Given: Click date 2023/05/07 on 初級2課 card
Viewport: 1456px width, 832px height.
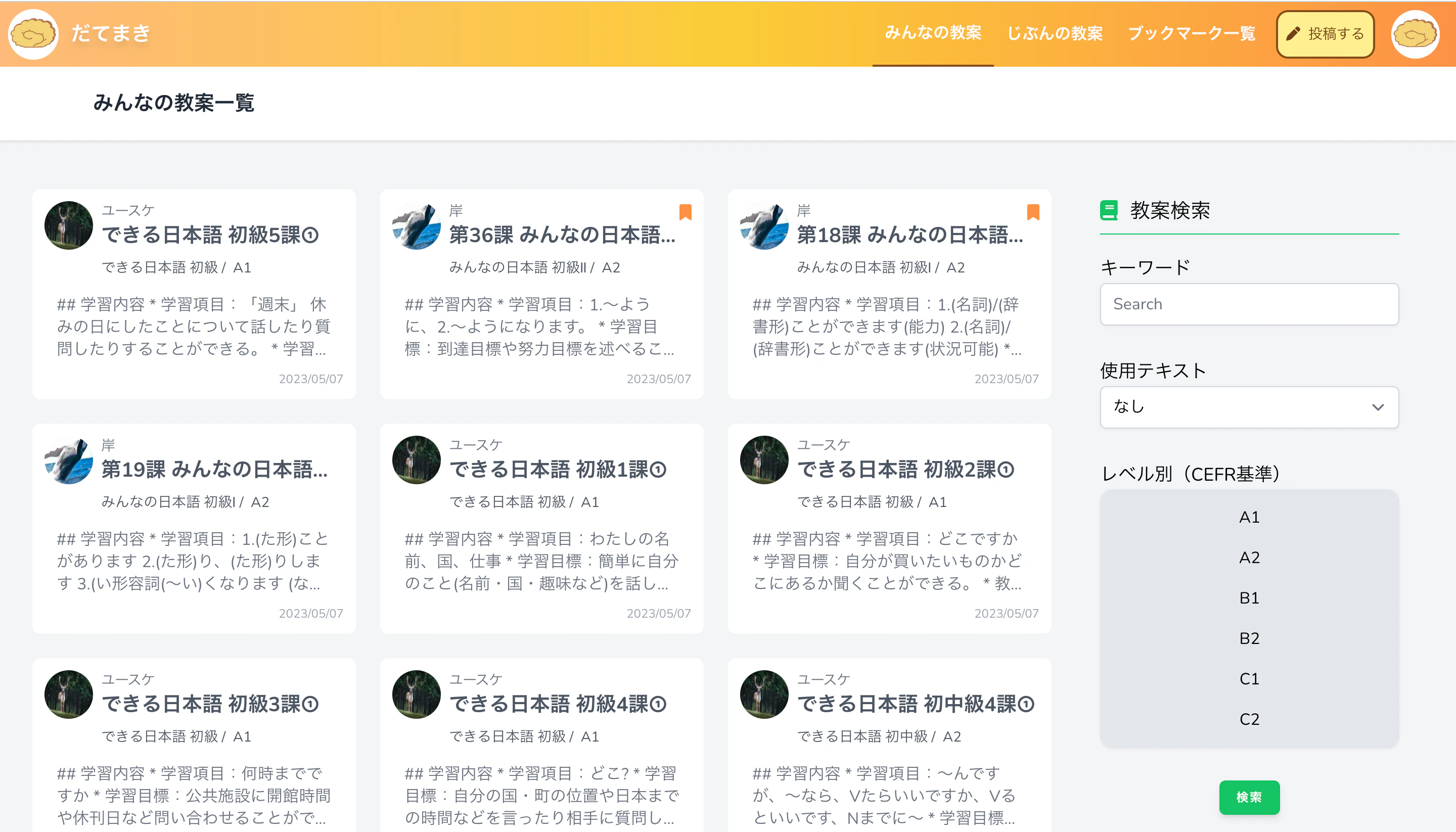Looking at the screenshot, I should pos(1006,613).
